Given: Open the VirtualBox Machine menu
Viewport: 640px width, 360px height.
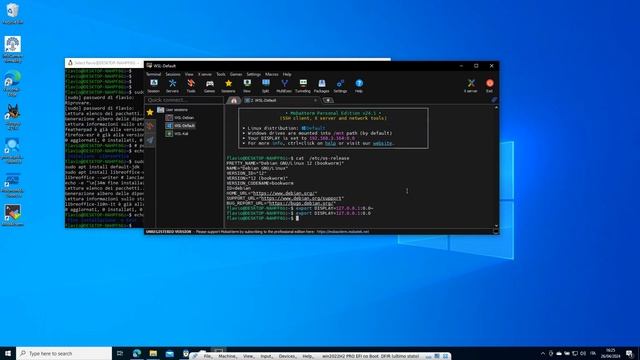Looking at the screenshot, I should pyautogui.click(x=227, y=356).
